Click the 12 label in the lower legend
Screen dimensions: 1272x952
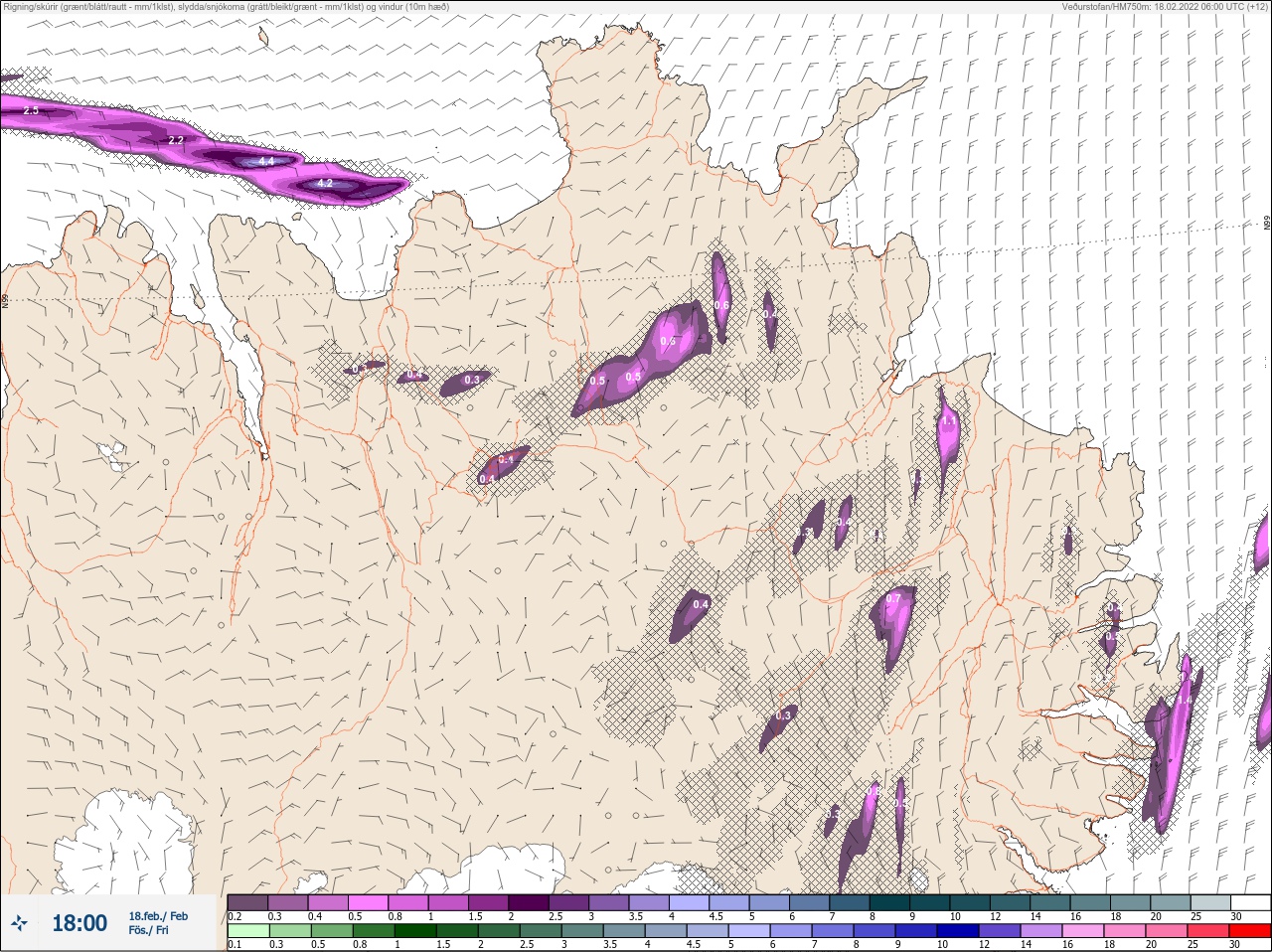tap(984, 944)
